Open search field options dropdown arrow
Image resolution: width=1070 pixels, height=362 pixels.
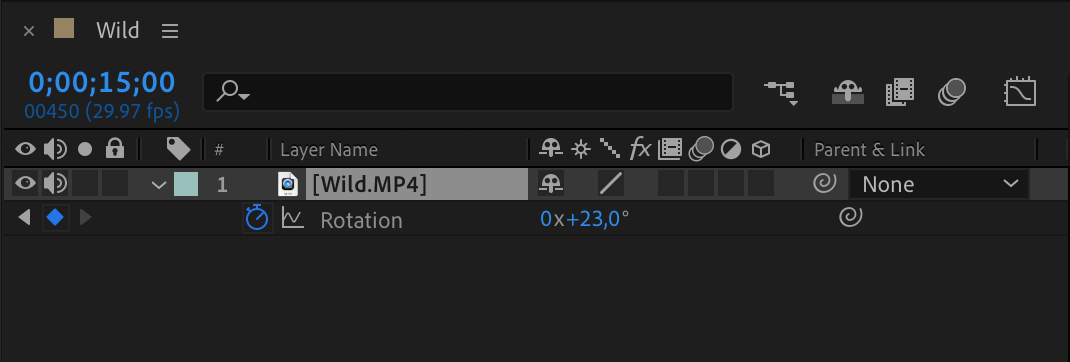tap(244, 96)
